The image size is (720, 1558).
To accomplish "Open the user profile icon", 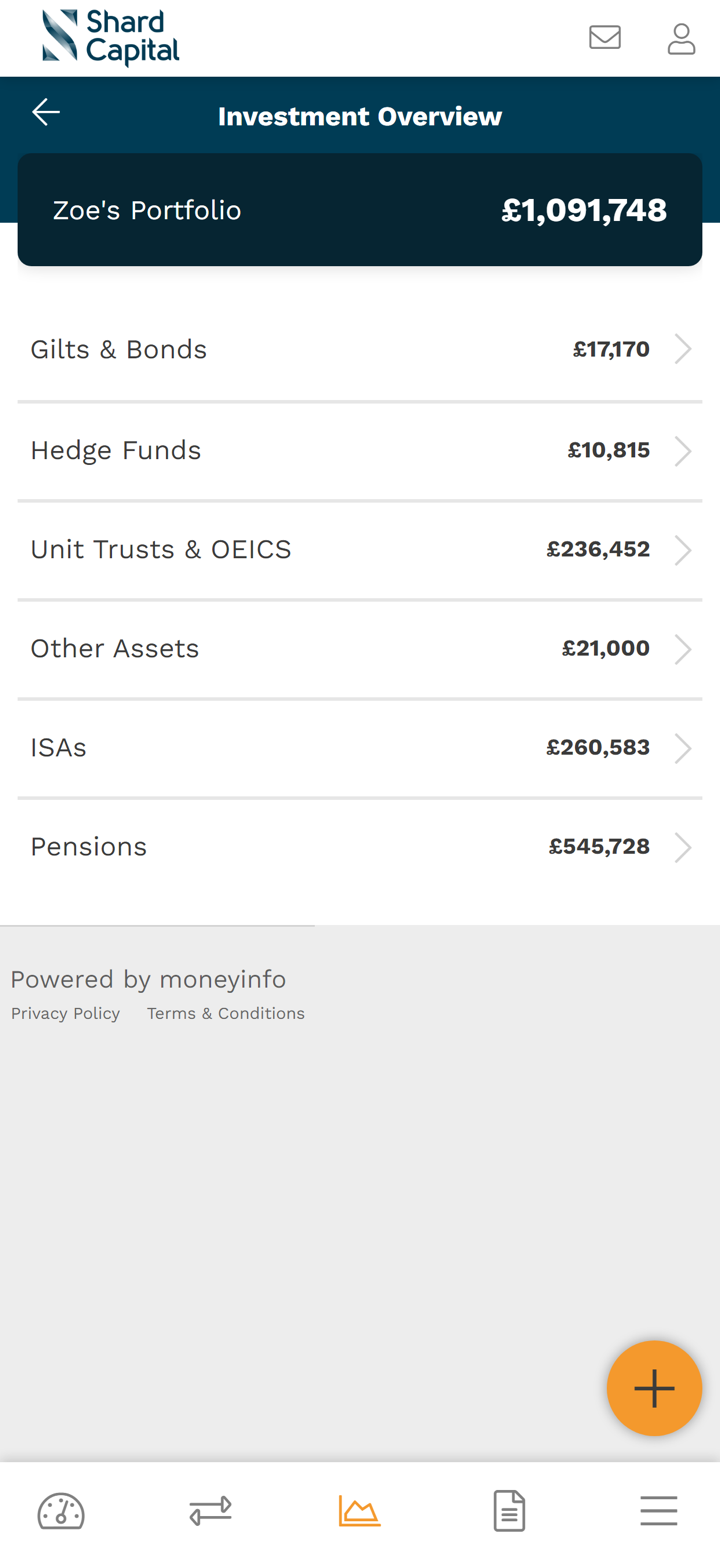I will (x=681, y=38).
